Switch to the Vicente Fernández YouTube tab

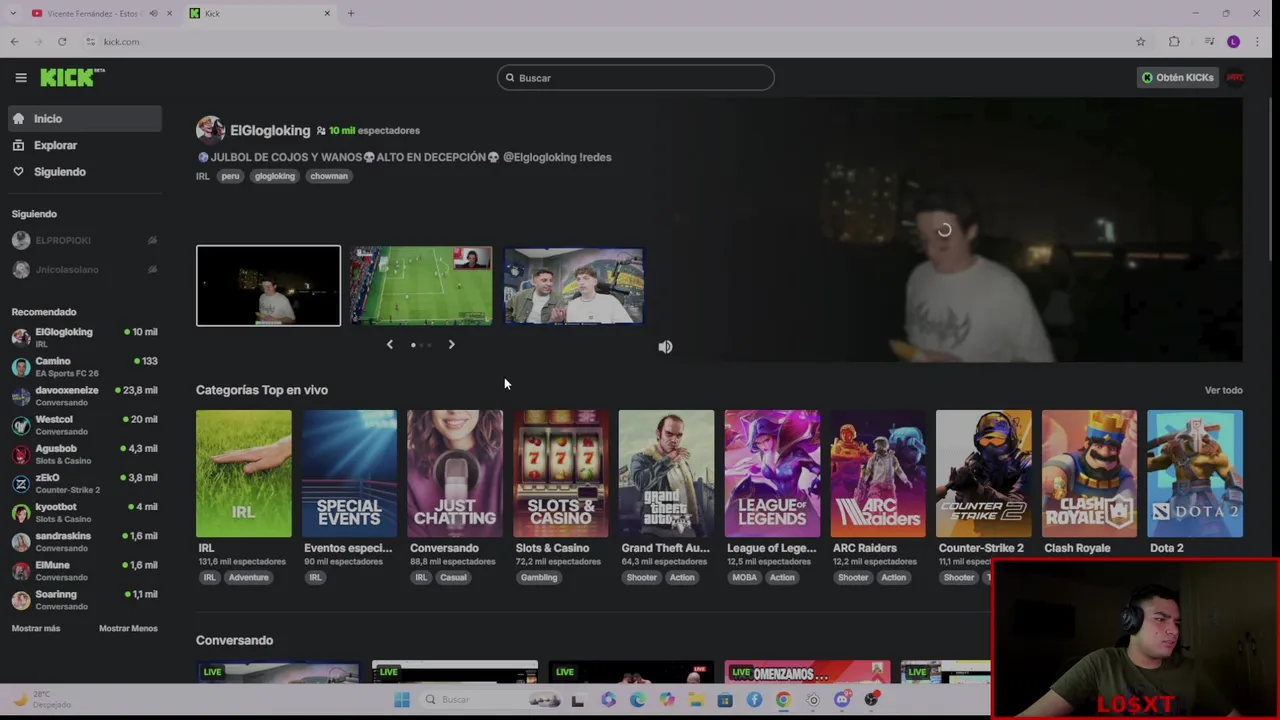click(92, 13)
